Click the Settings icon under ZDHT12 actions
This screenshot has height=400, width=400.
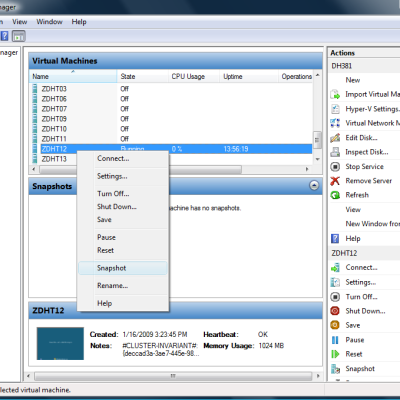(x=335, y=282)
